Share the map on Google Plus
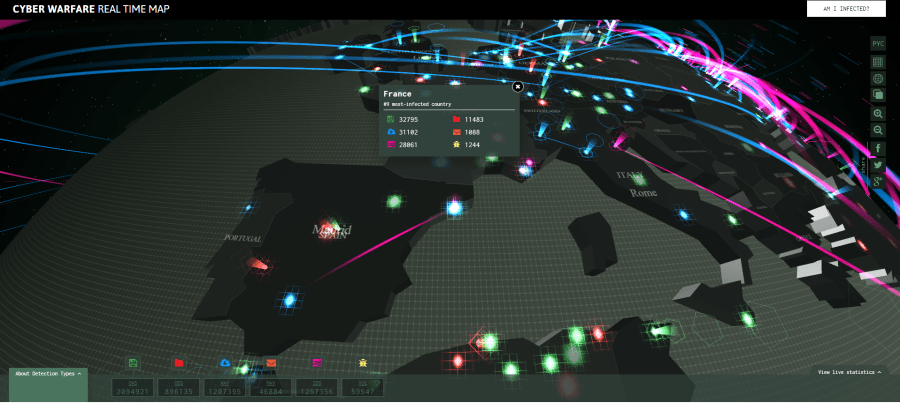The width and height of the screenshot is (900, 403). pyautogui.click(x=878, y=180)
